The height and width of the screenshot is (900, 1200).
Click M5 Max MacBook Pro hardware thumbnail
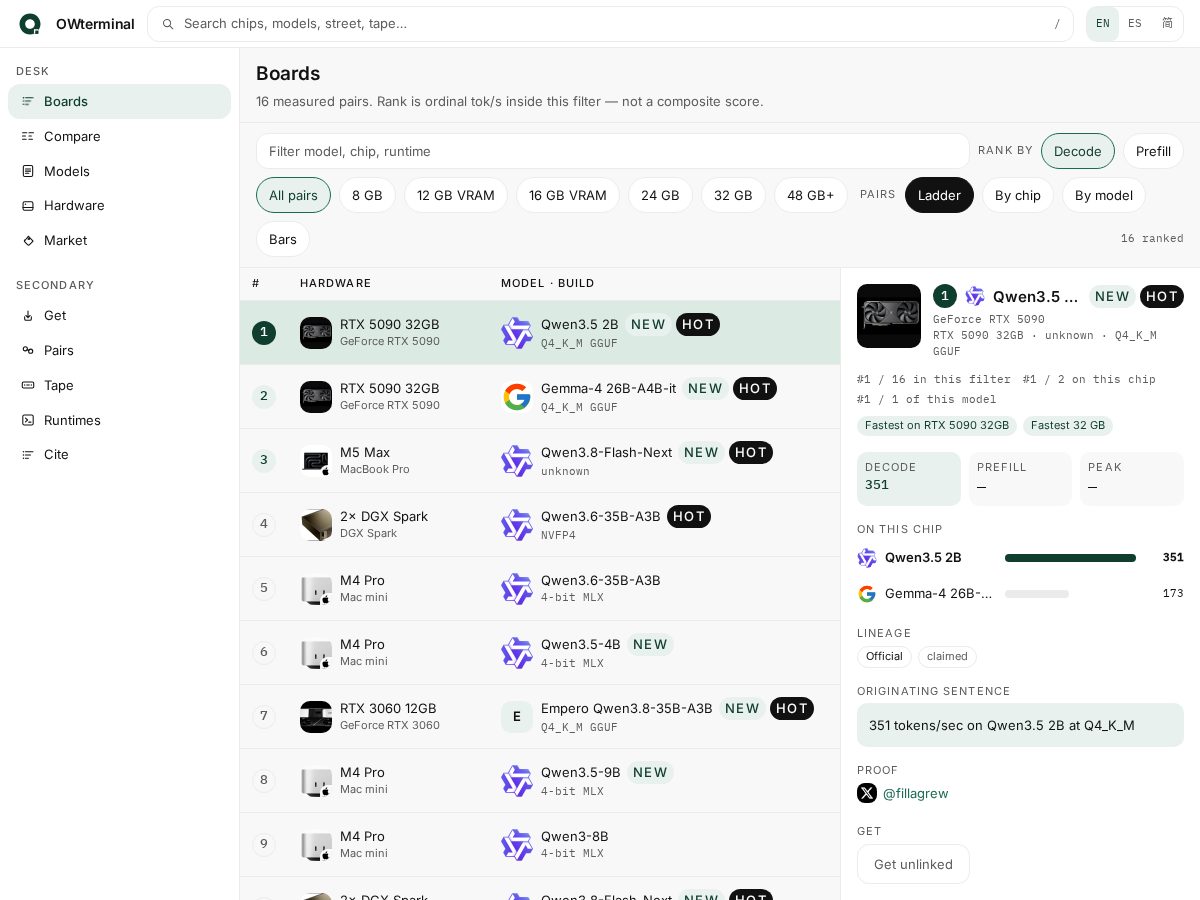316,461
